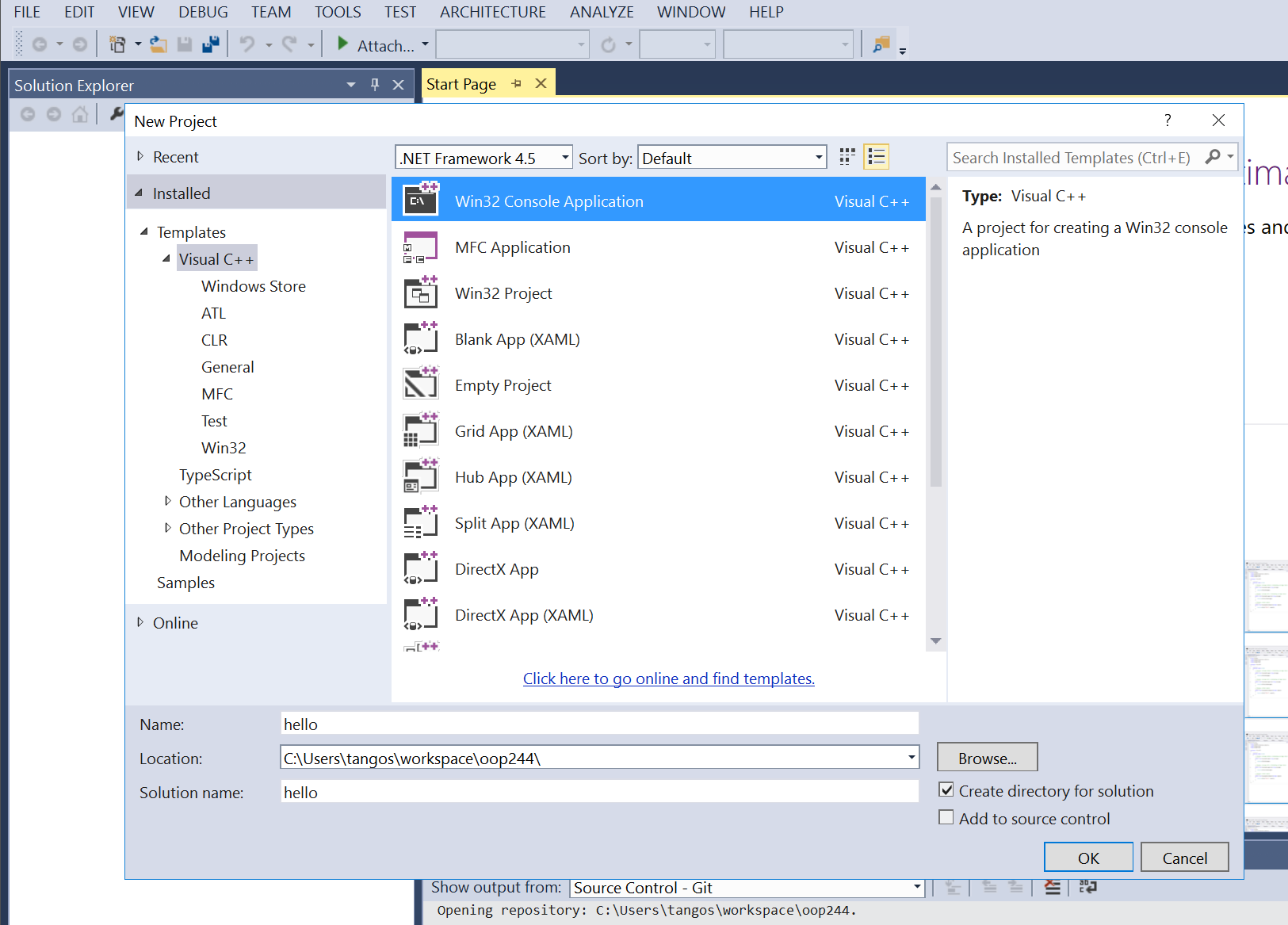1288x925 pixels.
Task: Click the Find in Files toolbar icon
Action: click(881, 44)
